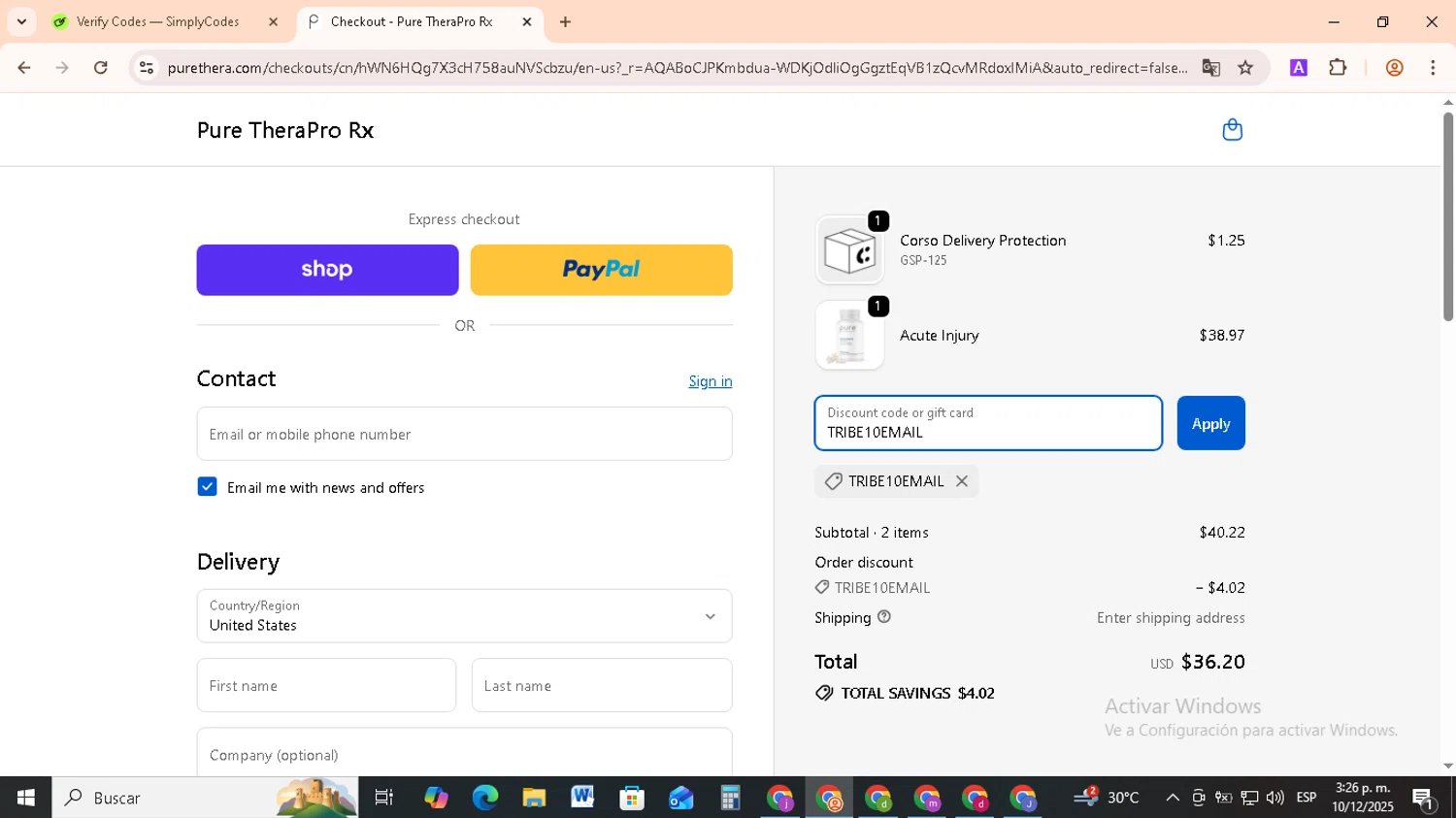The image size is (1456, 818).
Task: Click the Enter shipping address text
Action: (x=1171, y=617)
